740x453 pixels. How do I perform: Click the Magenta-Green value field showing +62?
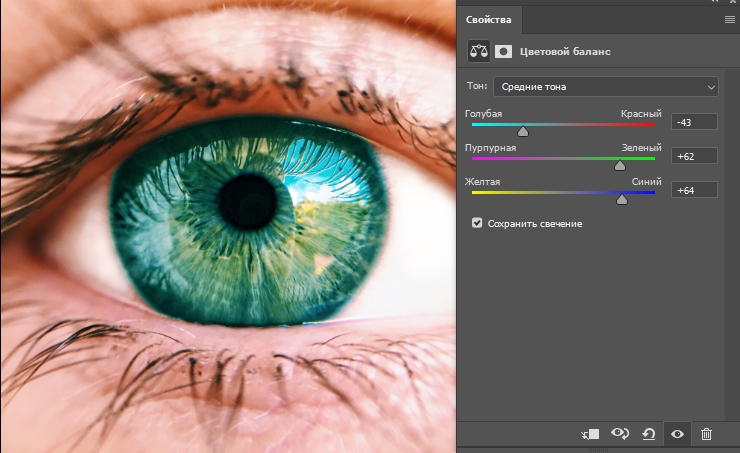694,156
